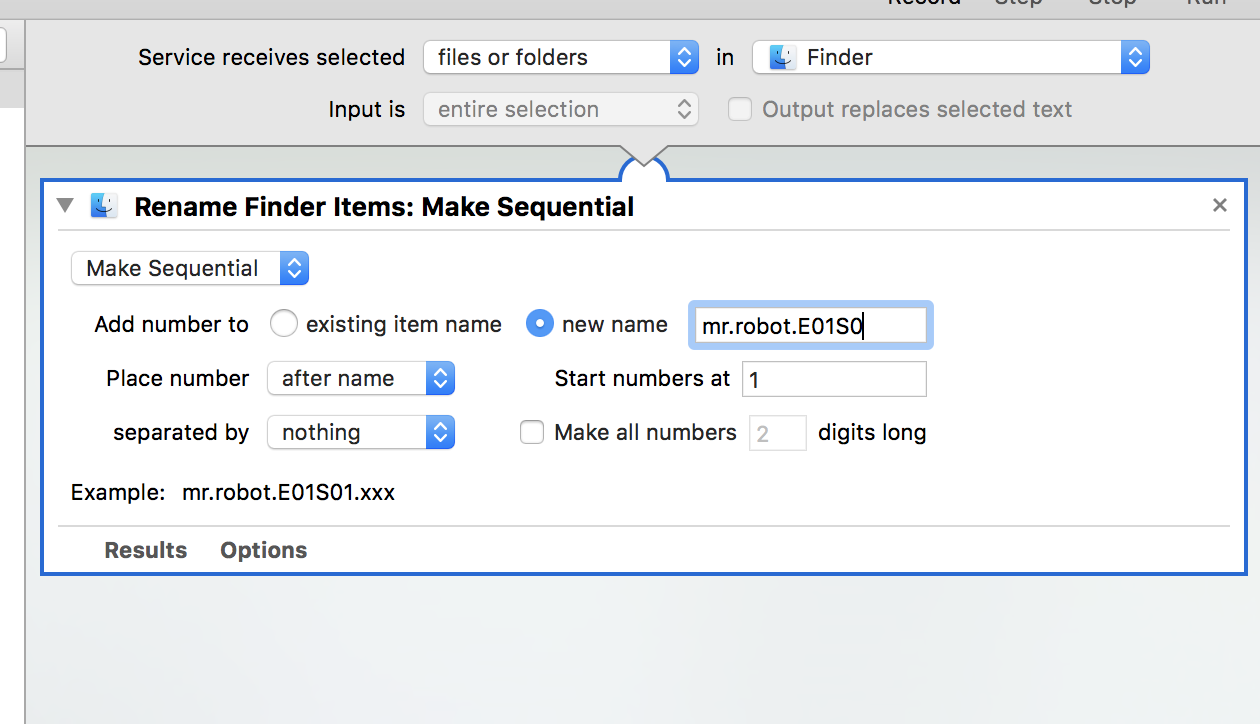Click the Run button in toolbar

pos(1207,4)
